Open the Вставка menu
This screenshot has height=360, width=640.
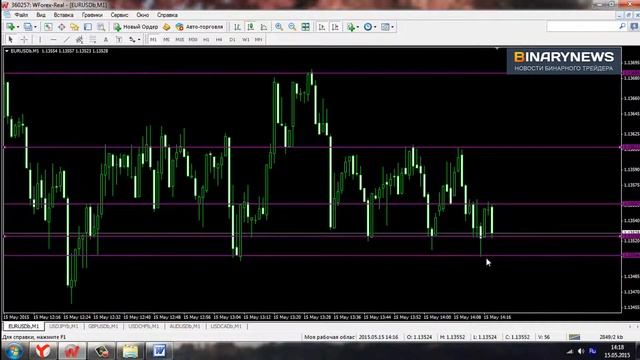click(x=64, y=15)
